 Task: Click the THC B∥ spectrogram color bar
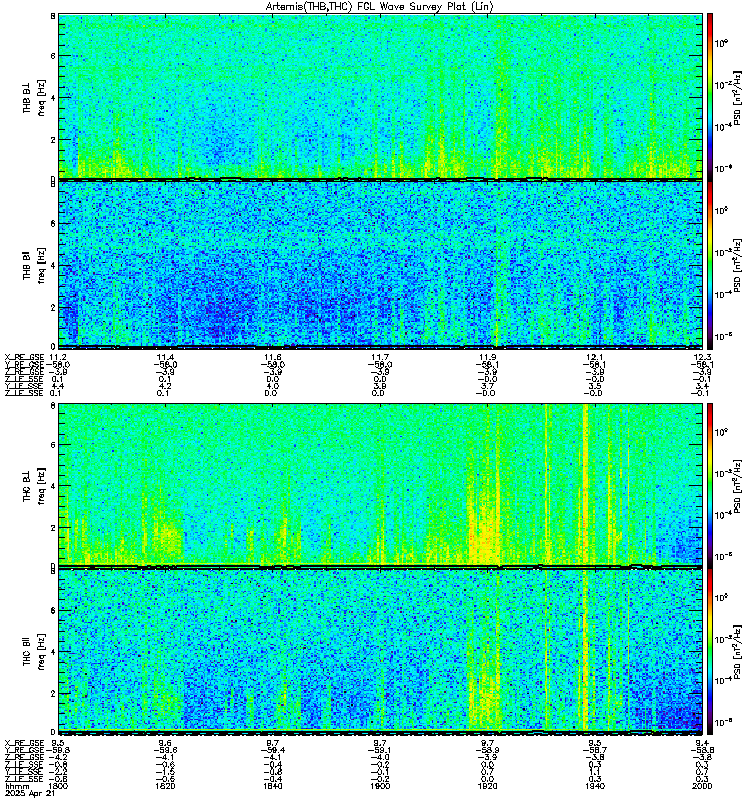[x=710, y=652]
